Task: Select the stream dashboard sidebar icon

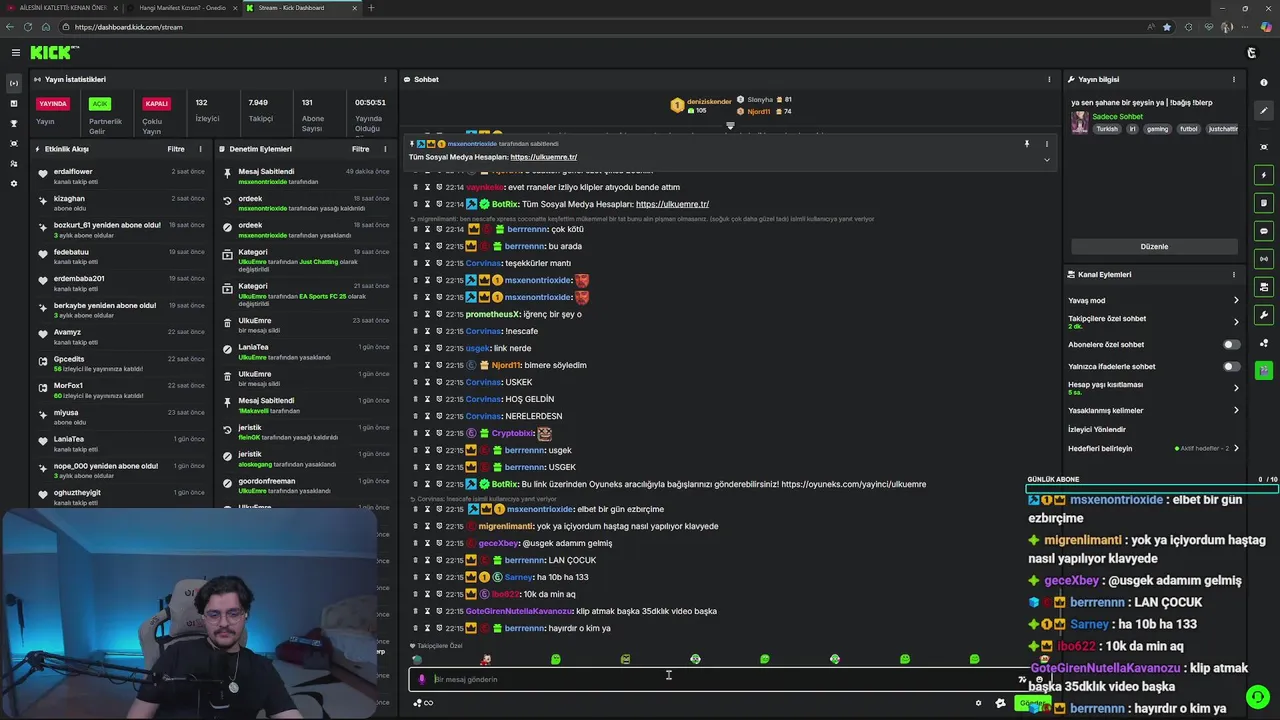Action: click(x=14, y=83)
